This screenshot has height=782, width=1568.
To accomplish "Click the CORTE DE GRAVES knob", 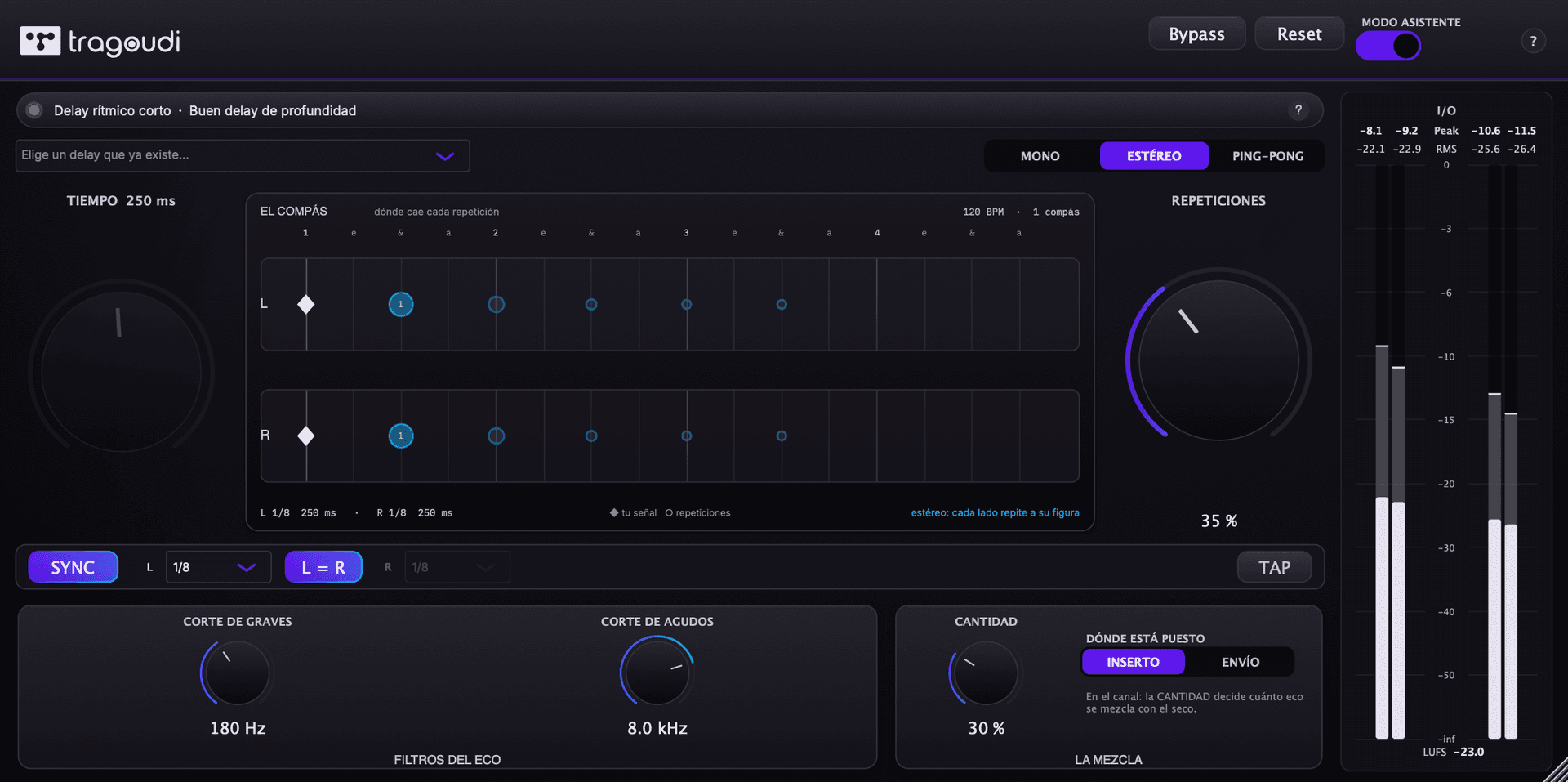I will pos(237,673).
